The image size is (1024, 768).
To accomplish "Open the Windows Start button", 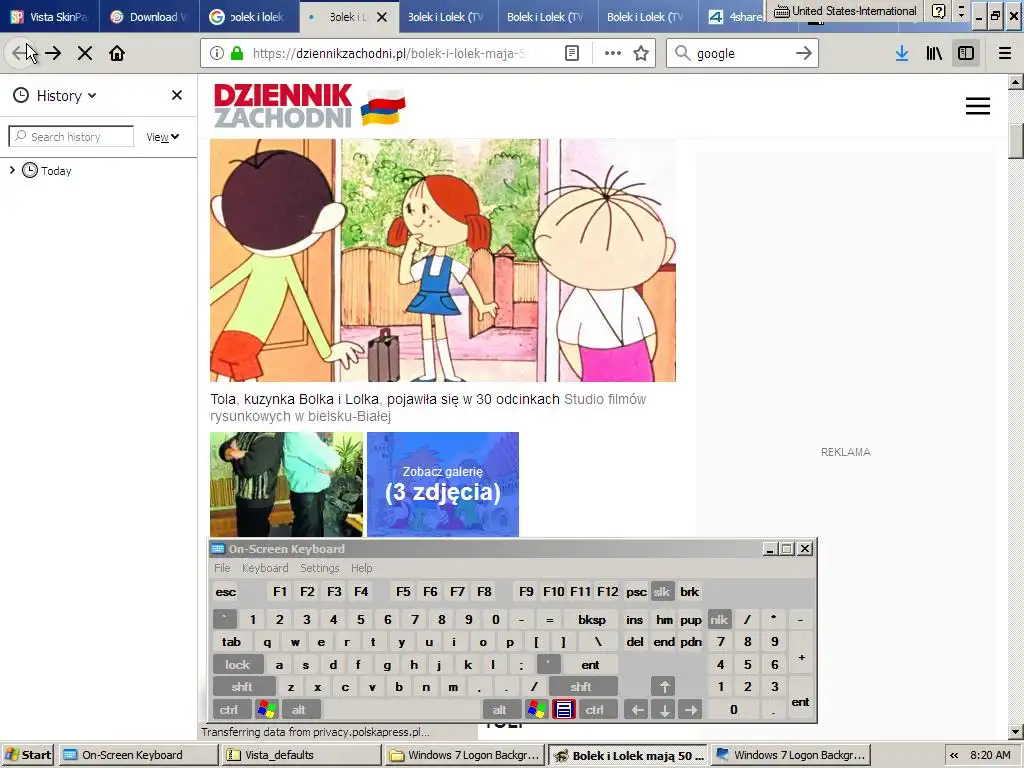I will pyautogui.click(x=29, y=755).
